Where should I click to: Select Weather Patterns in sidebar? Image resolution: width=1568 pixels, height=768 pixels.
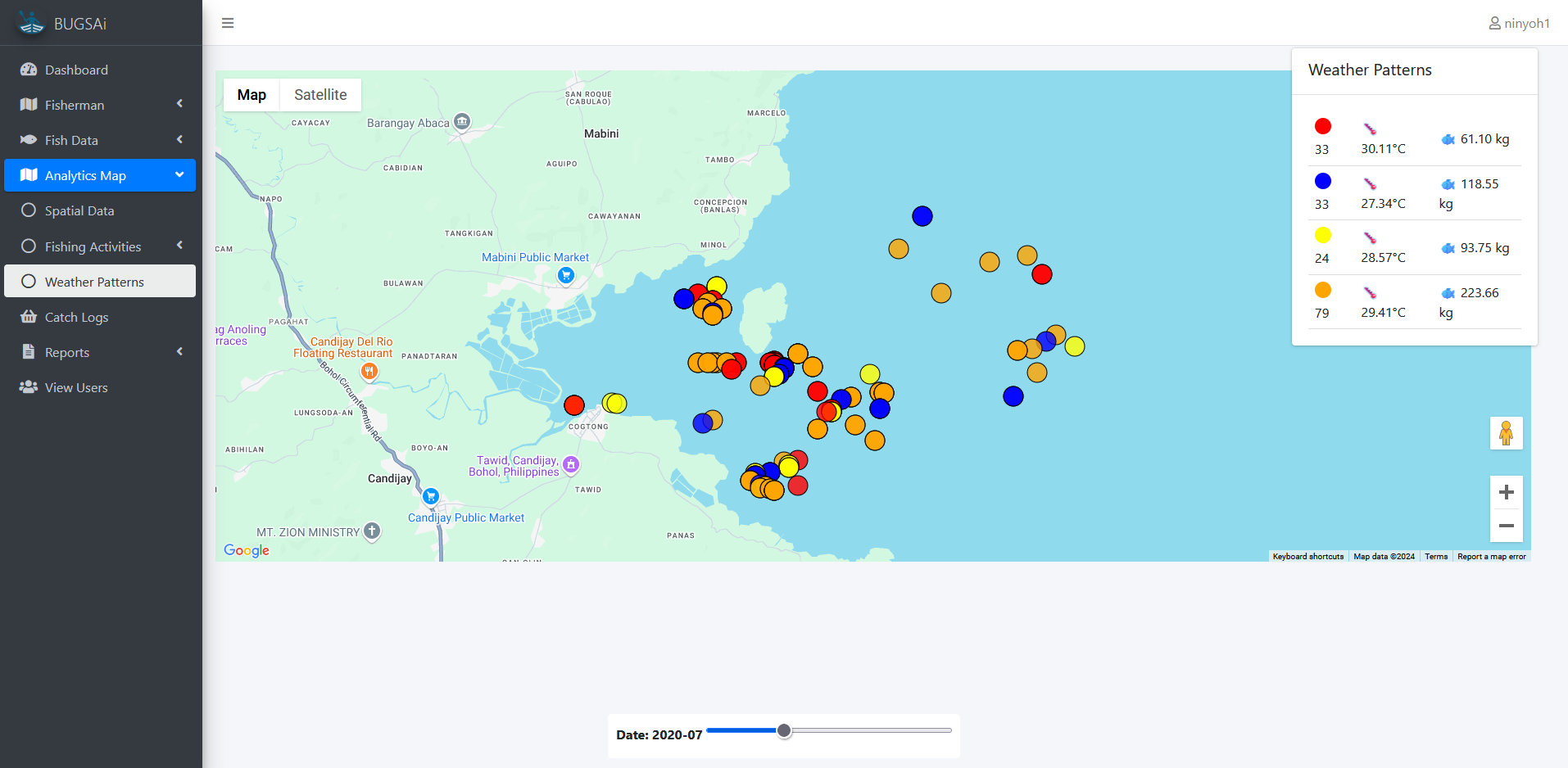pos(94,282)
